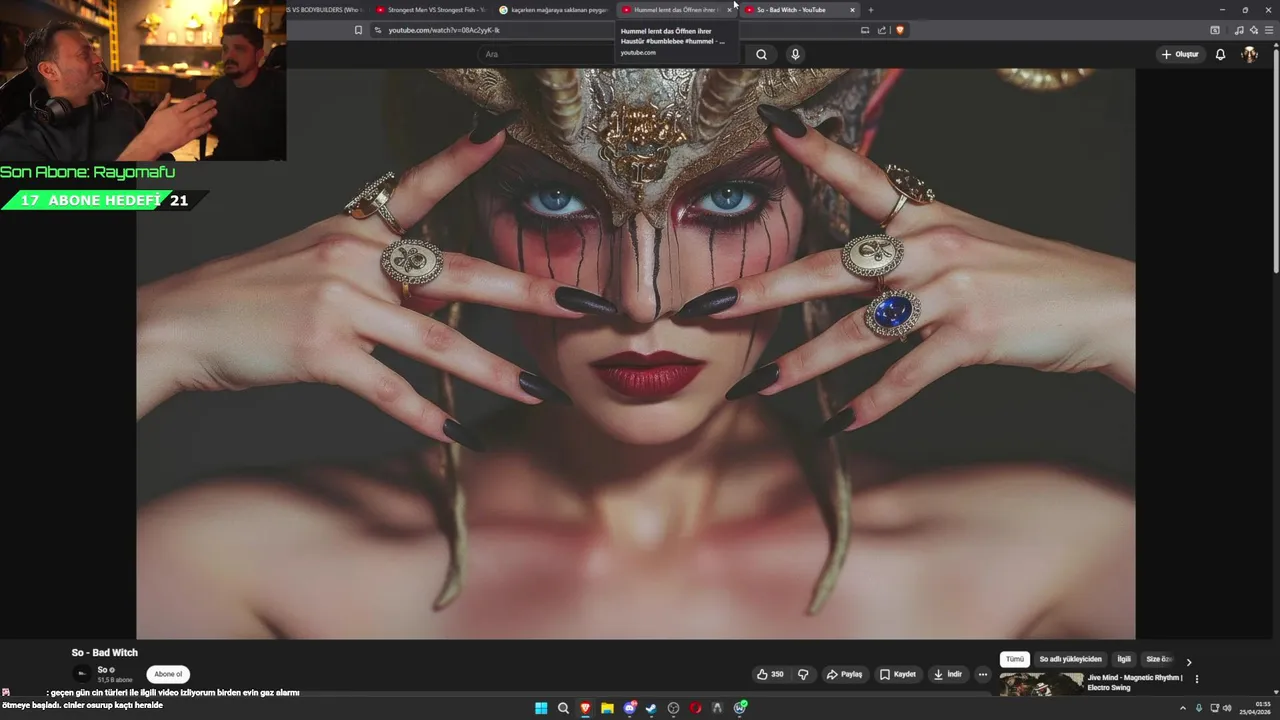Close the Hummel lernt tab
The width and height of the screenshot is (1280, 720).
pos(729,10)
